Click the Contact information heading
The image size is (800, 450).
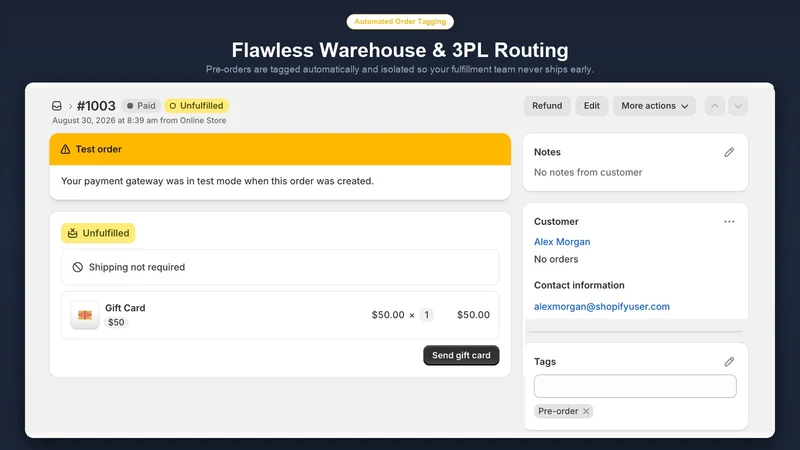(579, 285)
